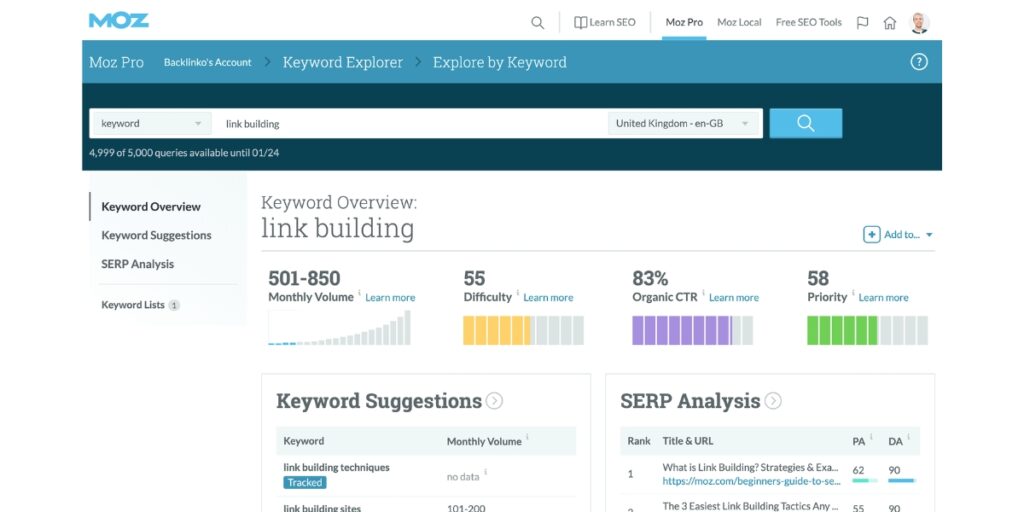Click the Monthly Volume bar chart
Viewport: 1024px width, 512px height.
(x=340, y=328)
